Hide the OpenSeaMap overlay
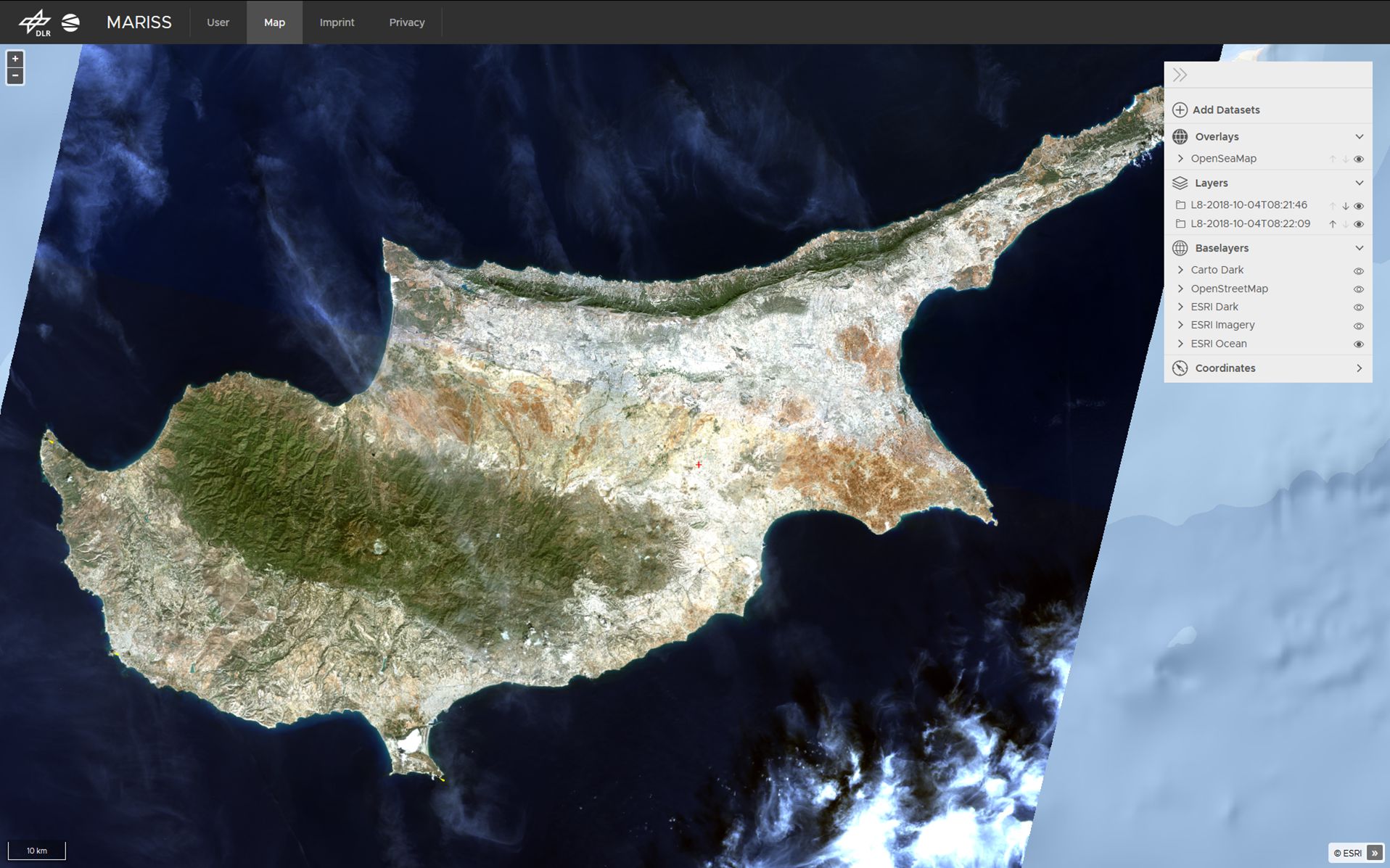This screenshot has width=1390, height=868. click(1359, 159)
